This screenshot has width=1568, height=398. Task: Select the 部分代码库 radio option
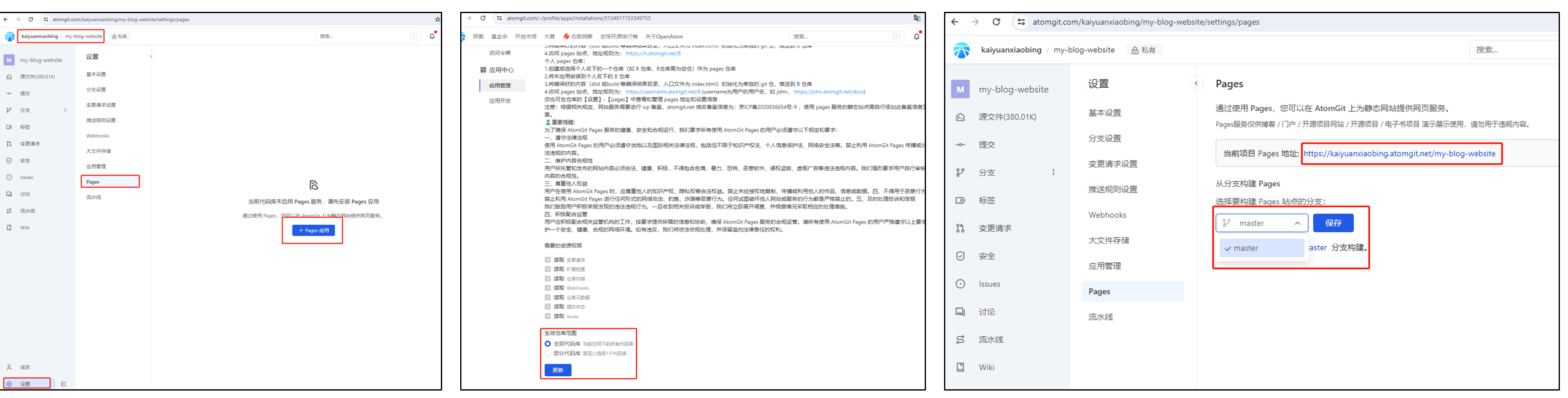click(x=548, y=354)
